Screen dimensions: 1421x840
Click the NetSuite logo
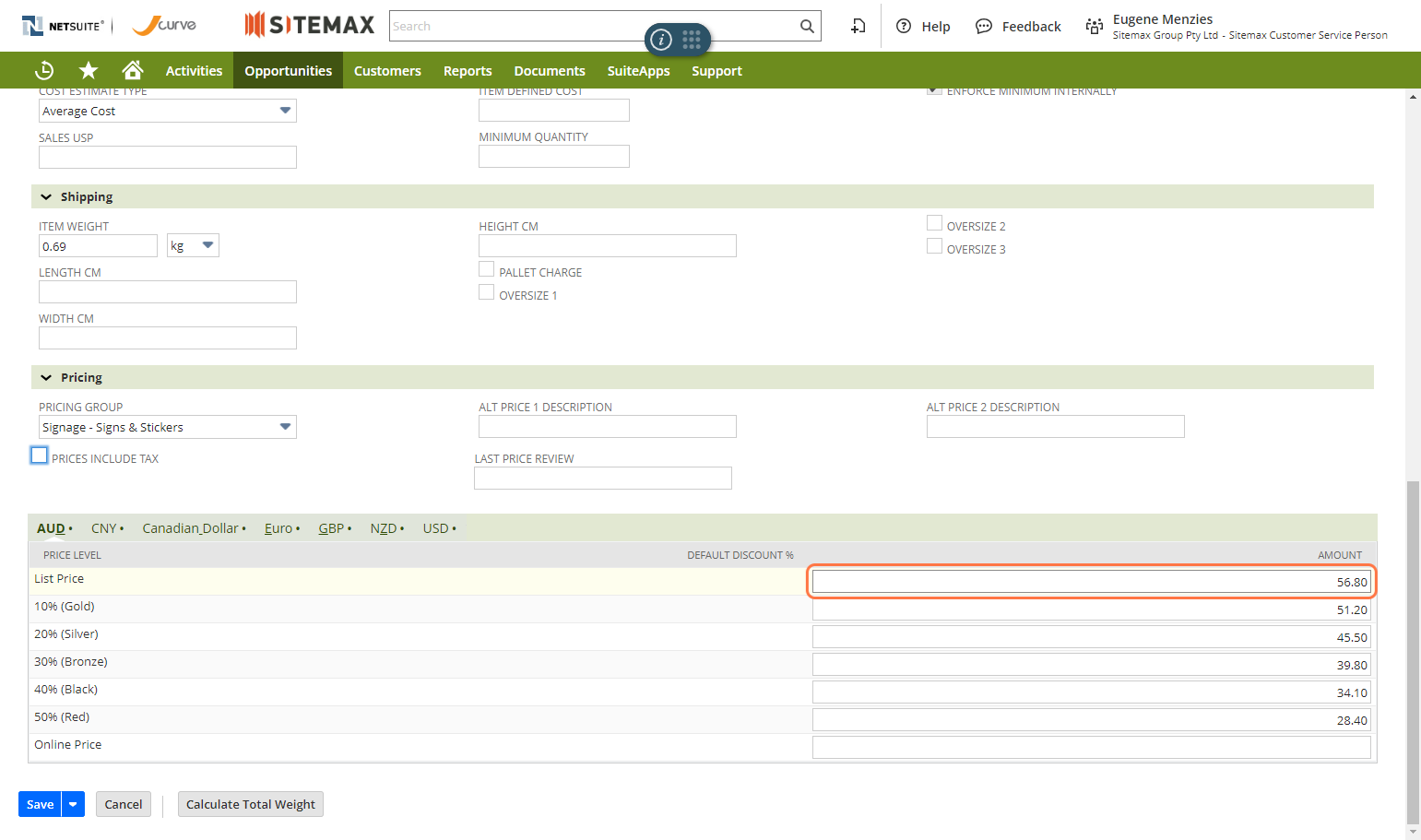[63, 26]
